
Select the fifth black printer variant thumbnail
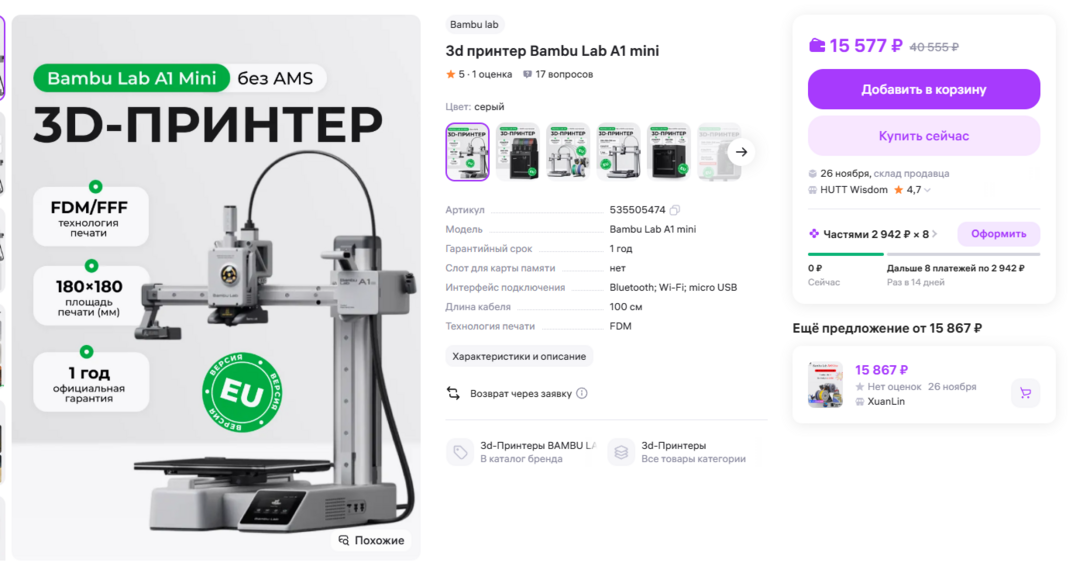668,152
